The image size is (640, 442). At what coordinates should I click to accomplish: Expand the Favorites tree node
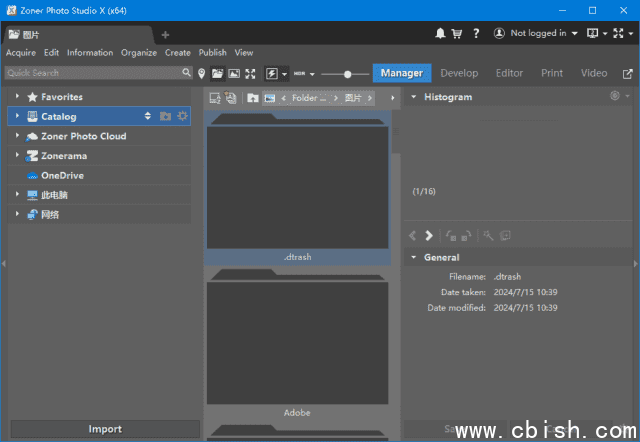17,97
